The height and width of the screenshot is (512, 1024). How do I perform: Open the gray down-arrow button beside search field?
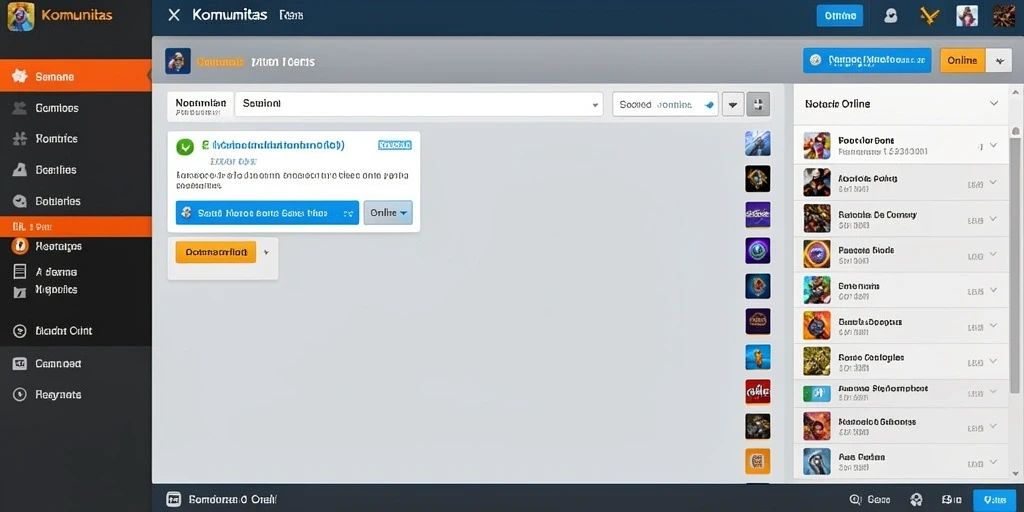733,104
